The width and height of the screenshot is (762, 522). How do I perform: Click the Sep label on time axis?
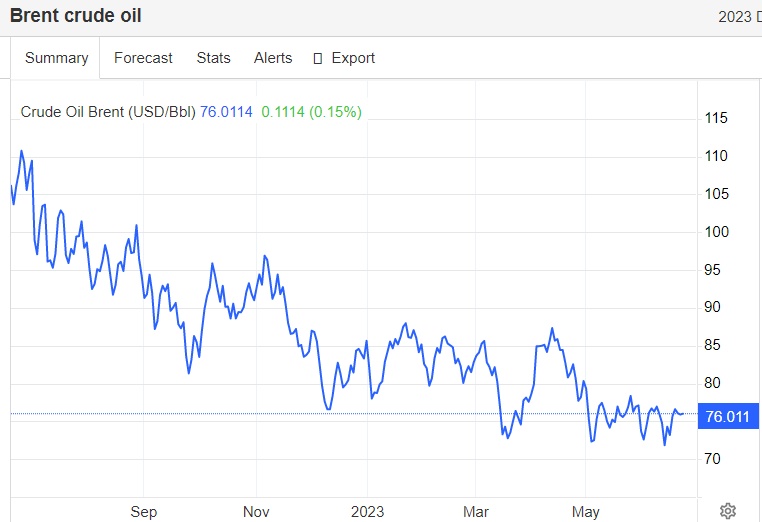tap(144, 512)
